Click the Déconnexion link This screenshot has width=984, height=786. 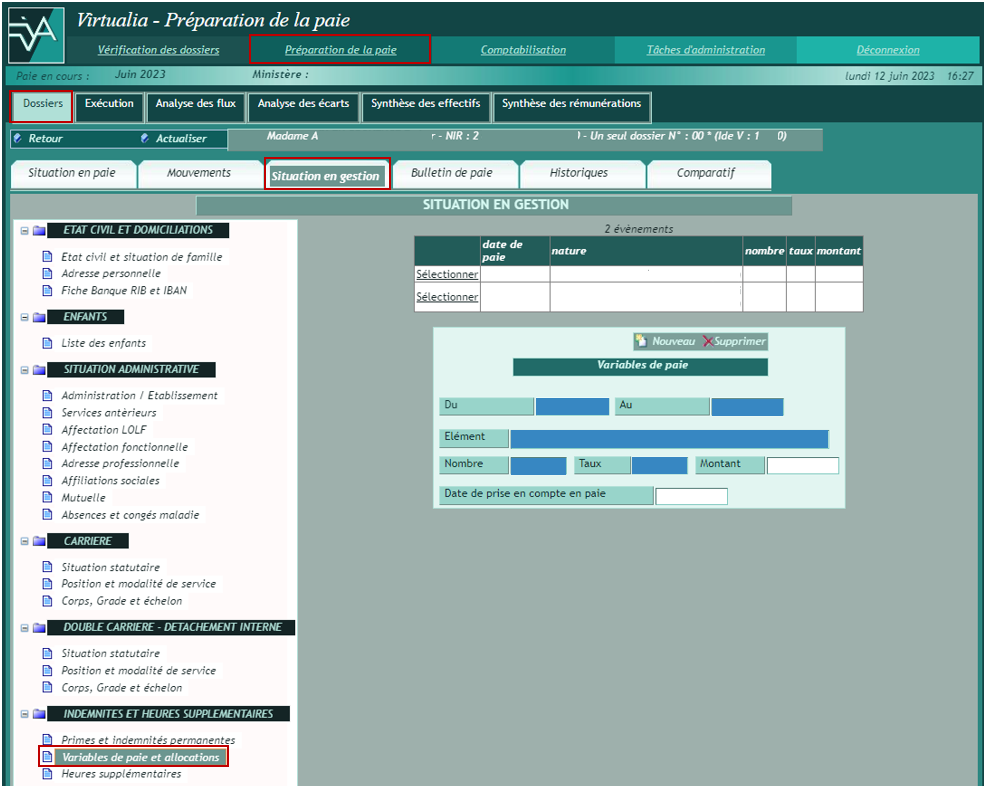[x=887, y=50]
